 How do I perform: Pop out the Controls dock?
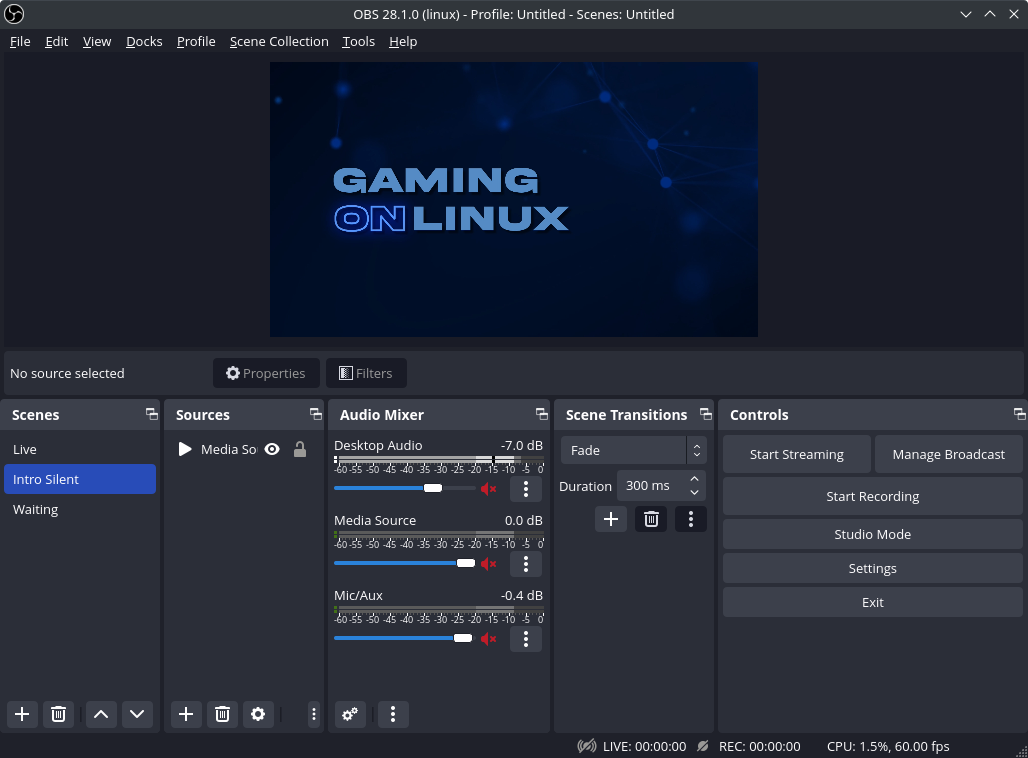(x=1019, y=414)
